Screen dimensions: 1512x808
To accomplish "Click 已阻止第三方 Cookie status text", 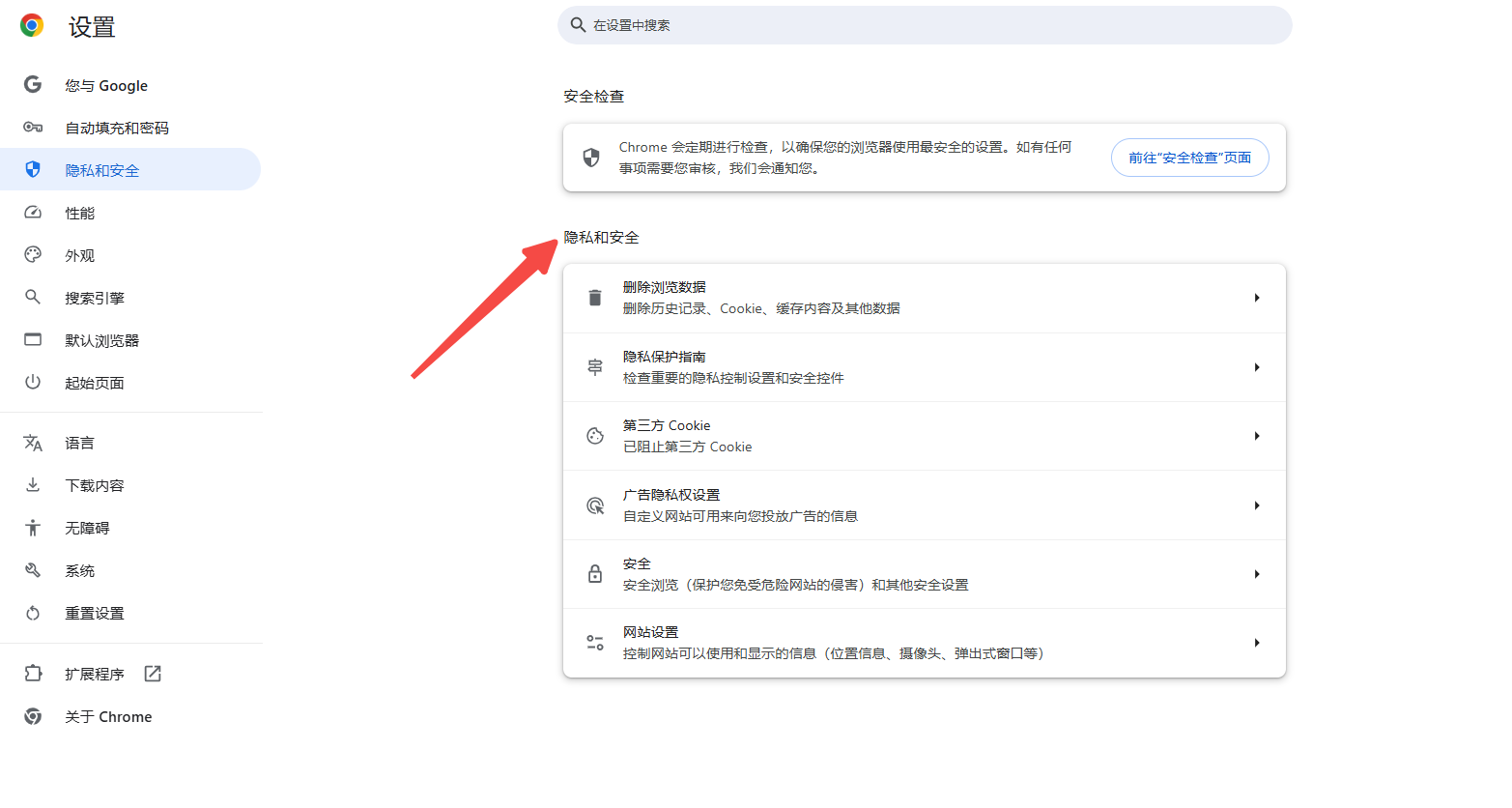I will [687, 447].
